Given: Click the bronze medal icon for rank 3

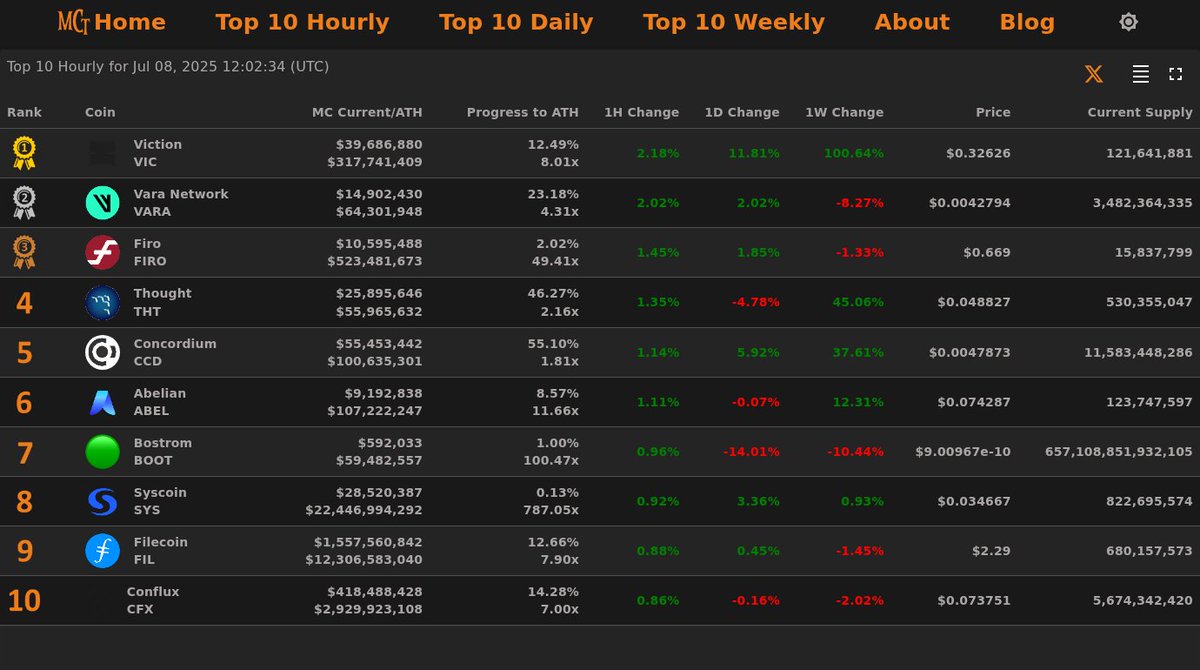Looking at the screenshot, I should point(22,252).
